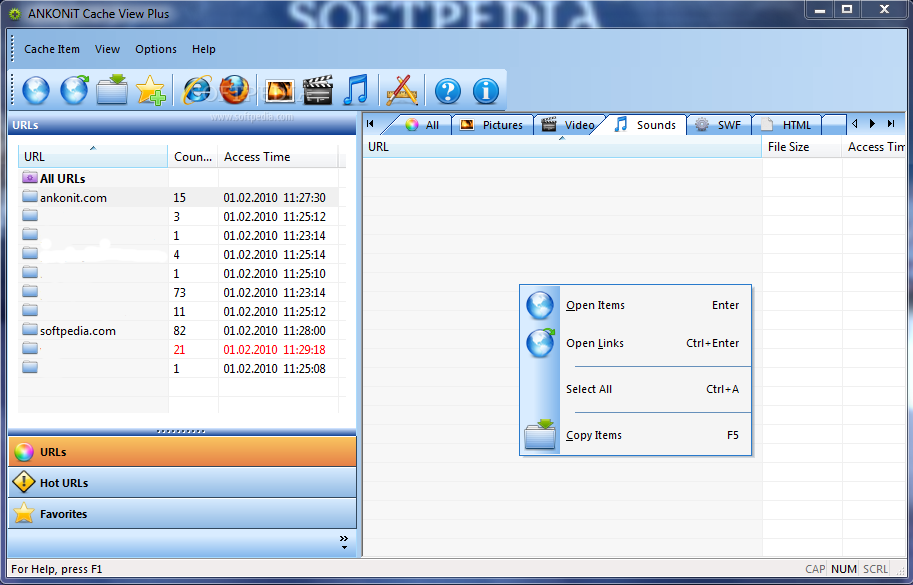Select the row with count 11
The width and height of the screenshot is (913, 585).
point(178,311)
